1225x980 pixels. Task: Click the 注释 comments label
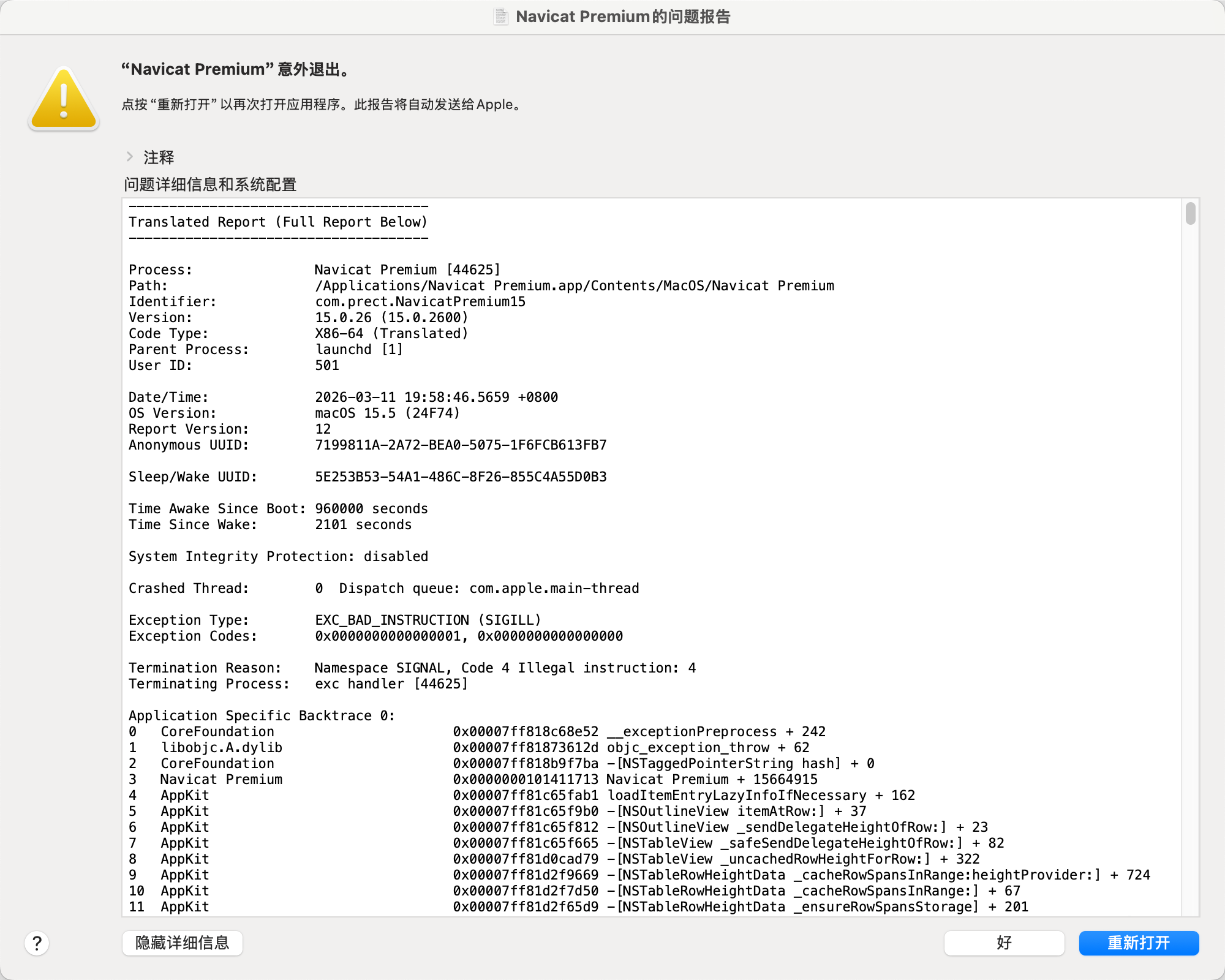tap(159, 157)
